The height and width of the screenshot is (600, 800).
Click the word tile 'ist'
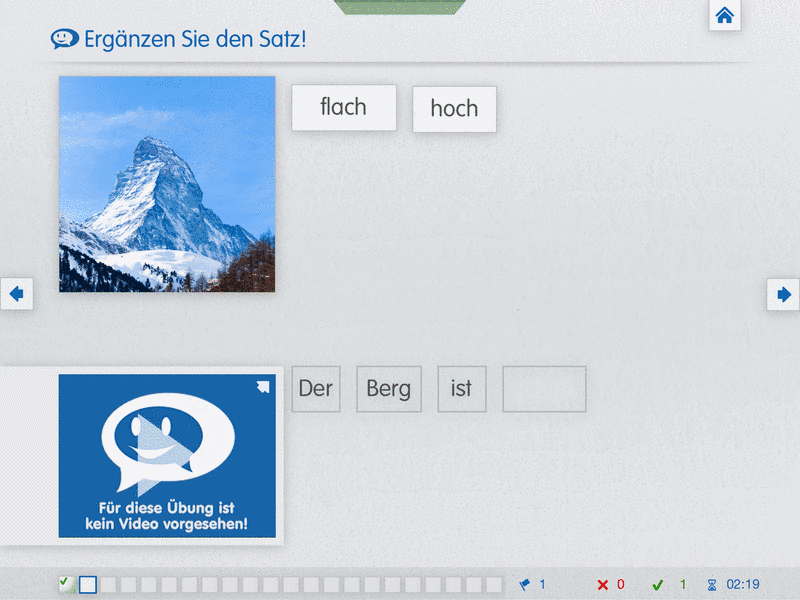click(x=461, y=389)
